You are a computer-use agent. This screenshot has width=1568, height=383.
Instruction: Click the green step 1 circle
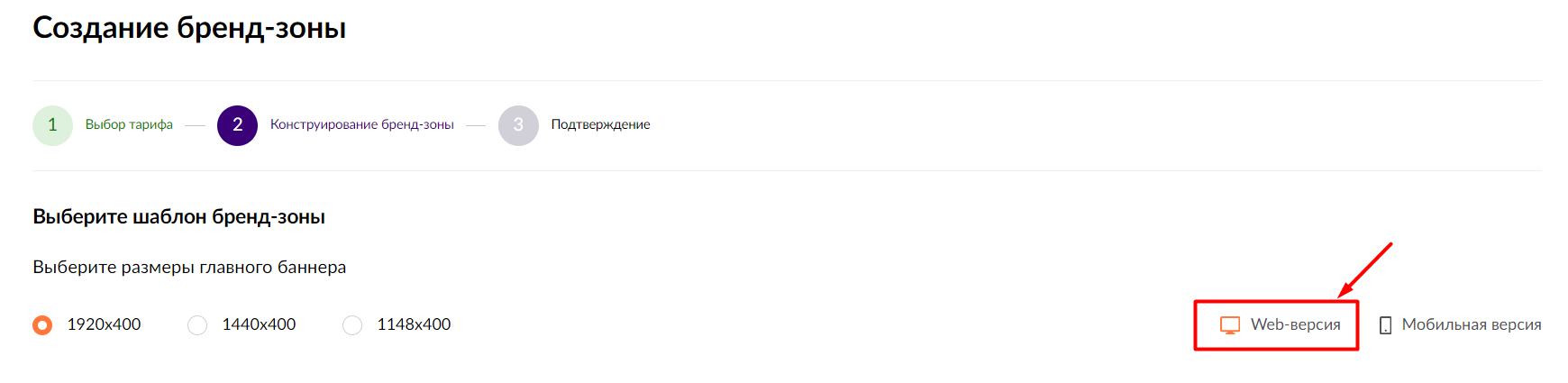[52, 125]
